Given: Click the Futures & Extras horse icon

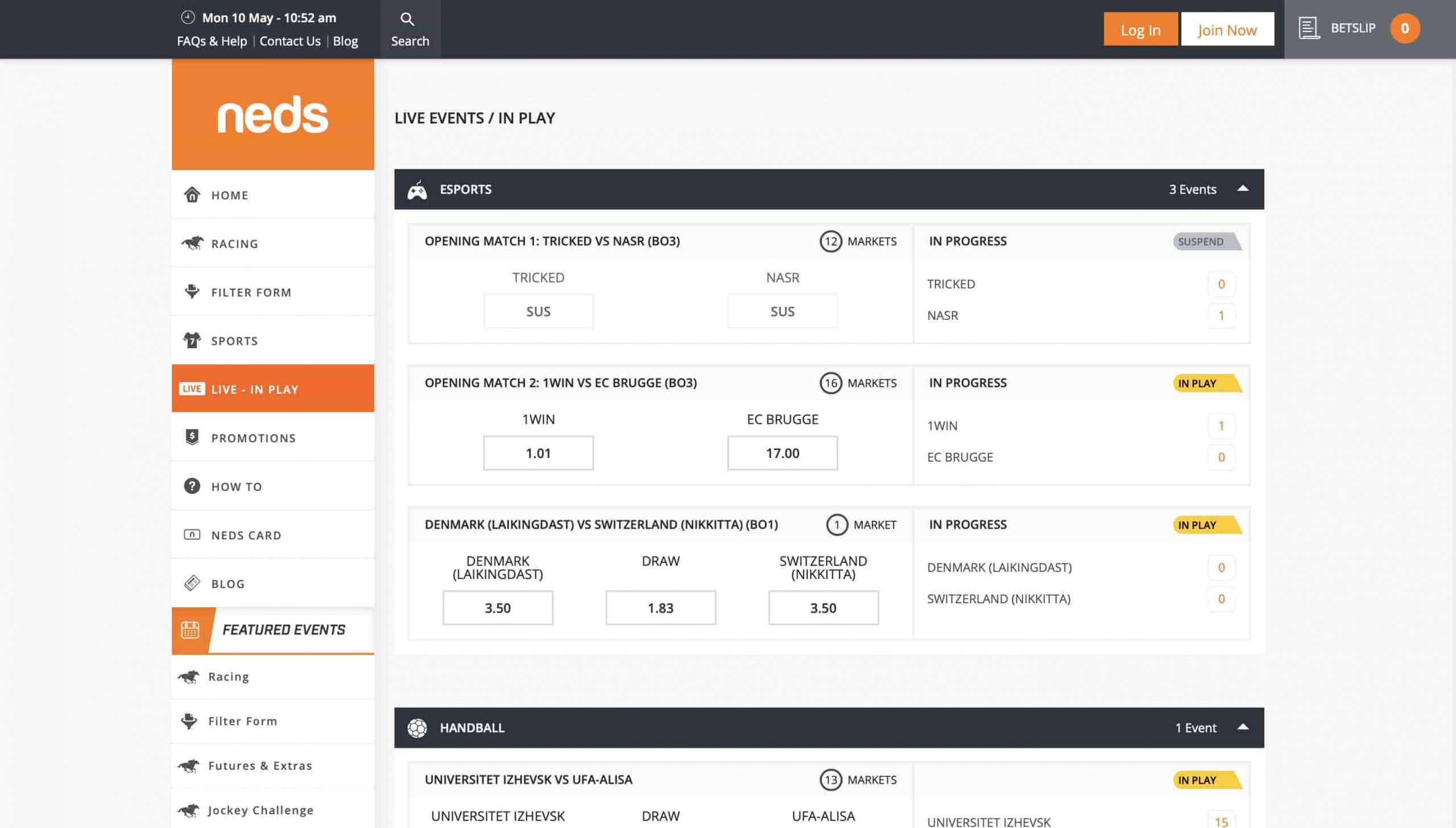Looking at the screenshot, I should pyautogui.click(x=188, y=765).
